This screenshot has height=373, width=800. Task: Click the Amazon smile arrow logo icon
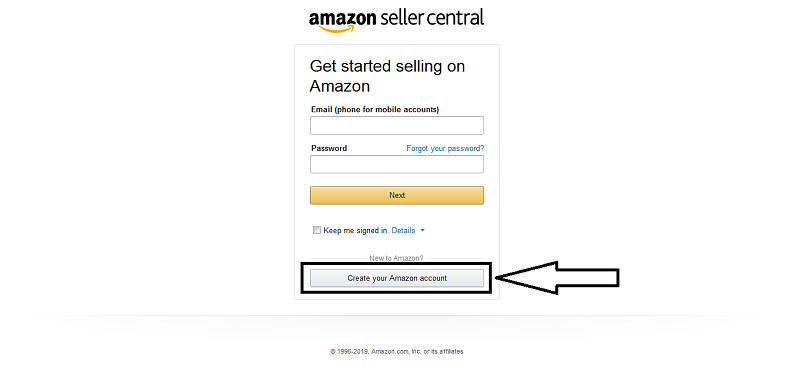[x=336, y=29]
